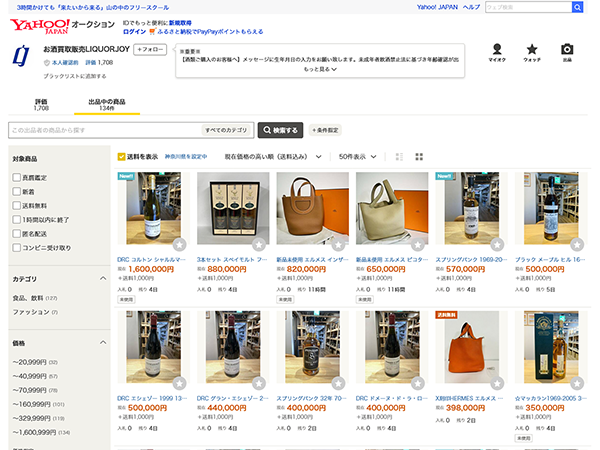
Task: Check the 真贋鑑定 filter
Action: click(x=16, y=177)
